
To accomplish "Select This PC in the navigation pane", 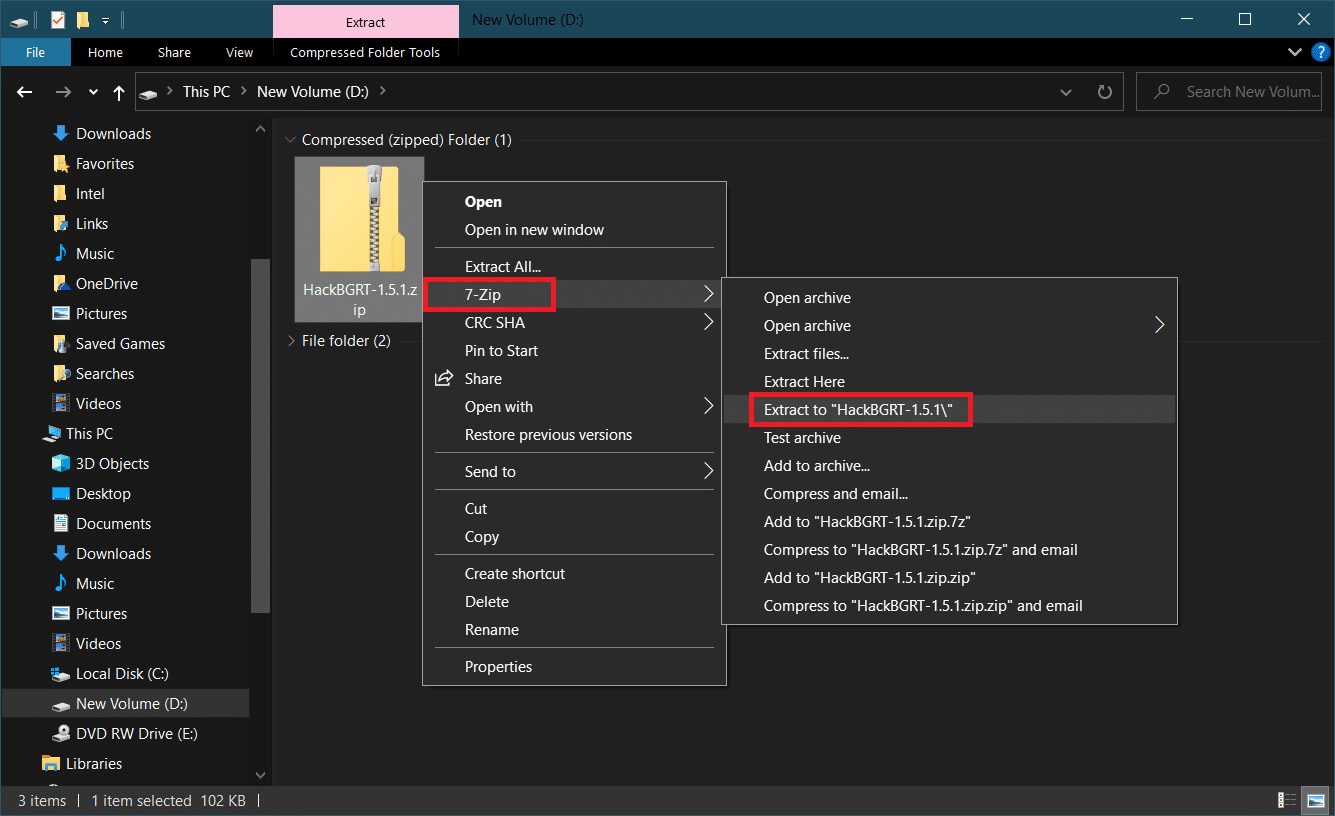I will [x=89, y=434].
